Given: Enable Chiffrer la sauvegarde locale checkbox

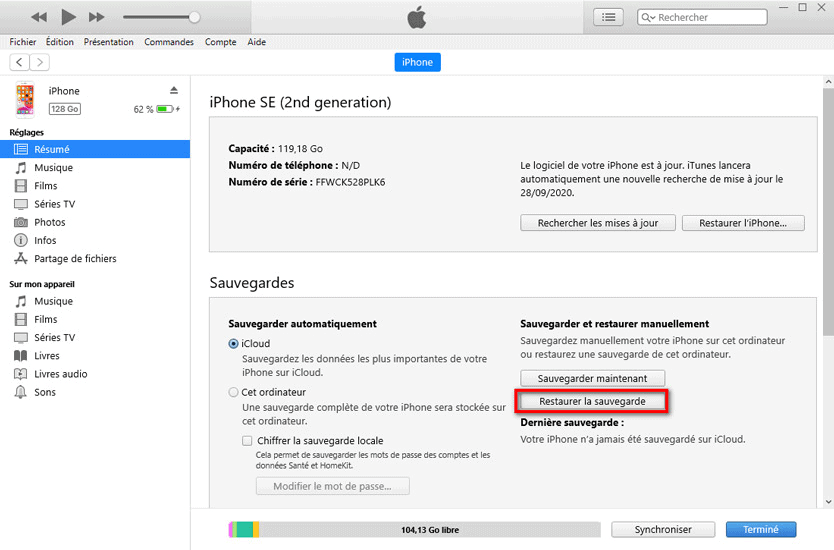Looking at the screenshot, I should click(248, 441).
